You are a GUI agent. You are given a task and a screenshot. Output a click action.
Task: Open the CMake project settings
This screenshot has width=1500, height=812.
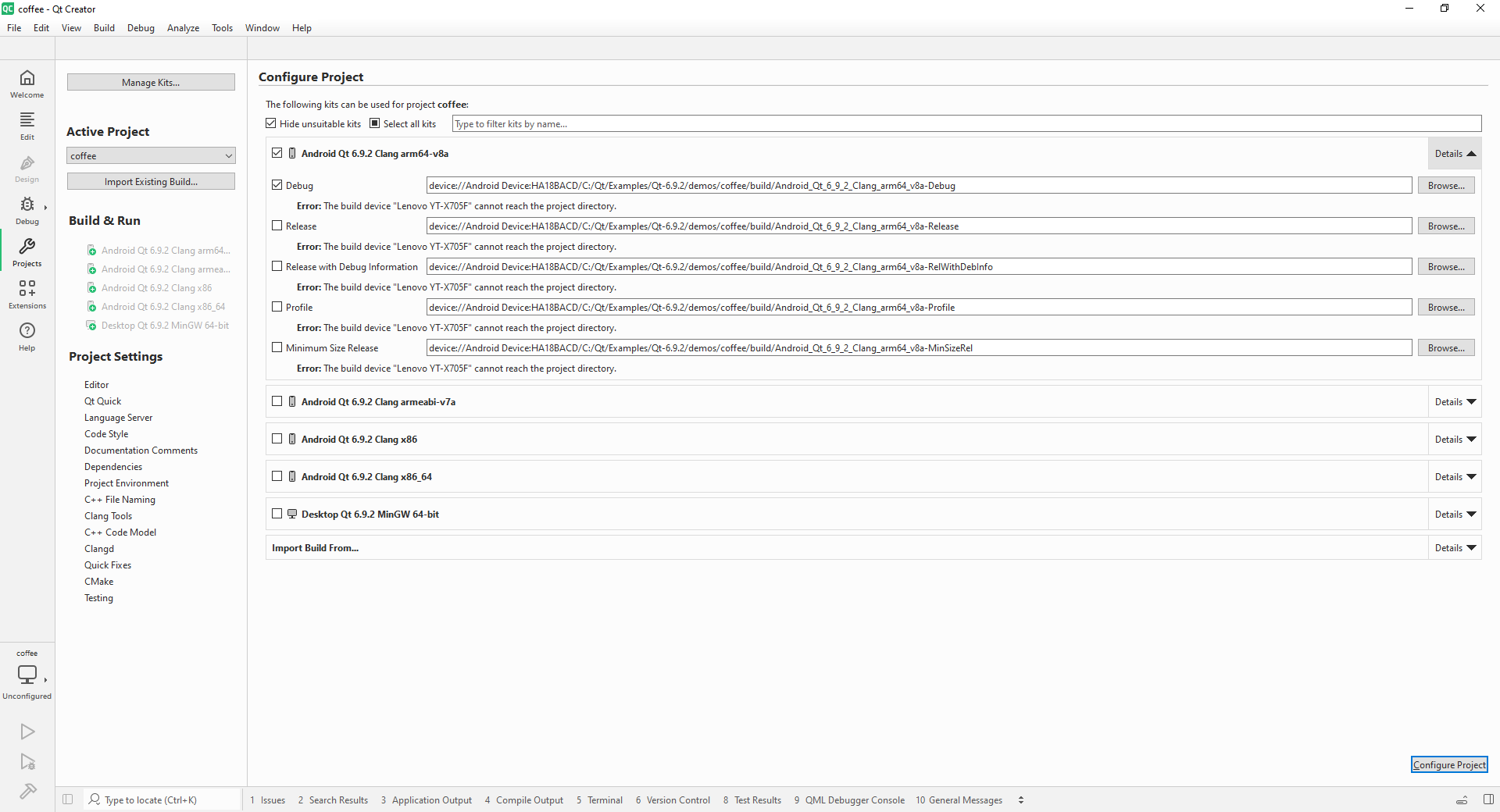99,582
